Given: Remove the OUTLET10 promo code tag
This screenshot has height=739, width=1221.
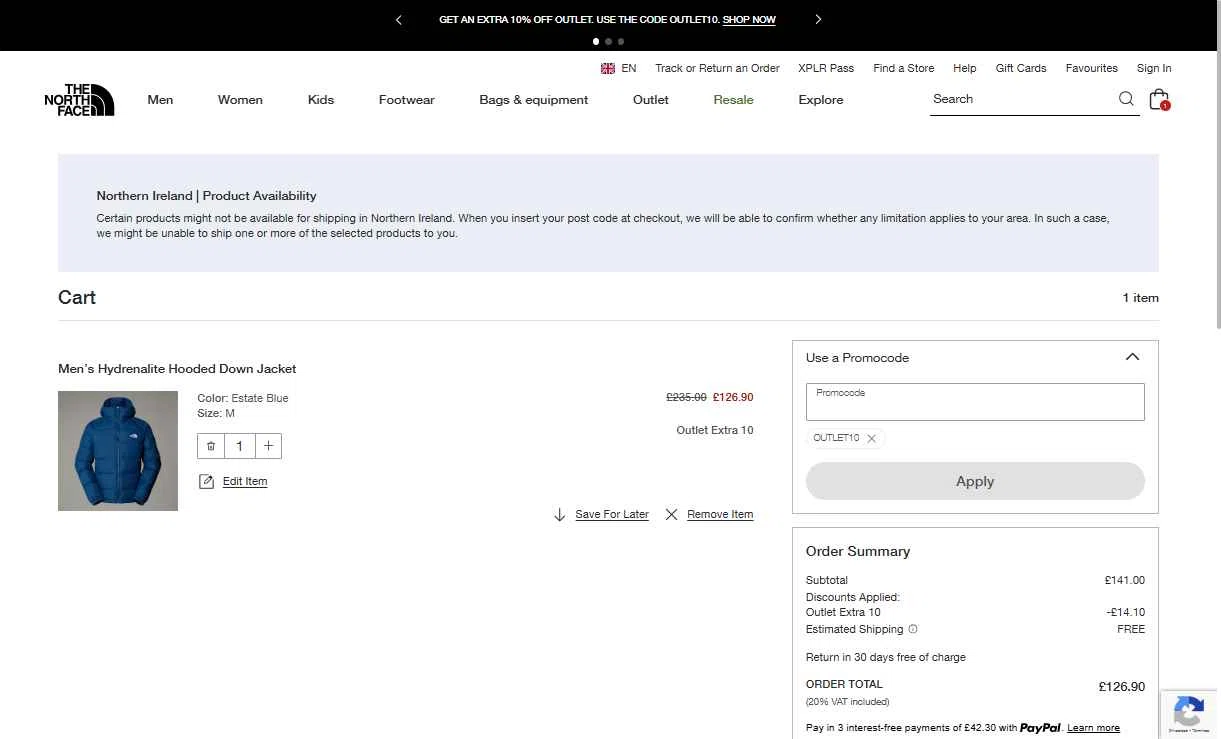Looking at the screenshot, I should (x=872, y=438).
